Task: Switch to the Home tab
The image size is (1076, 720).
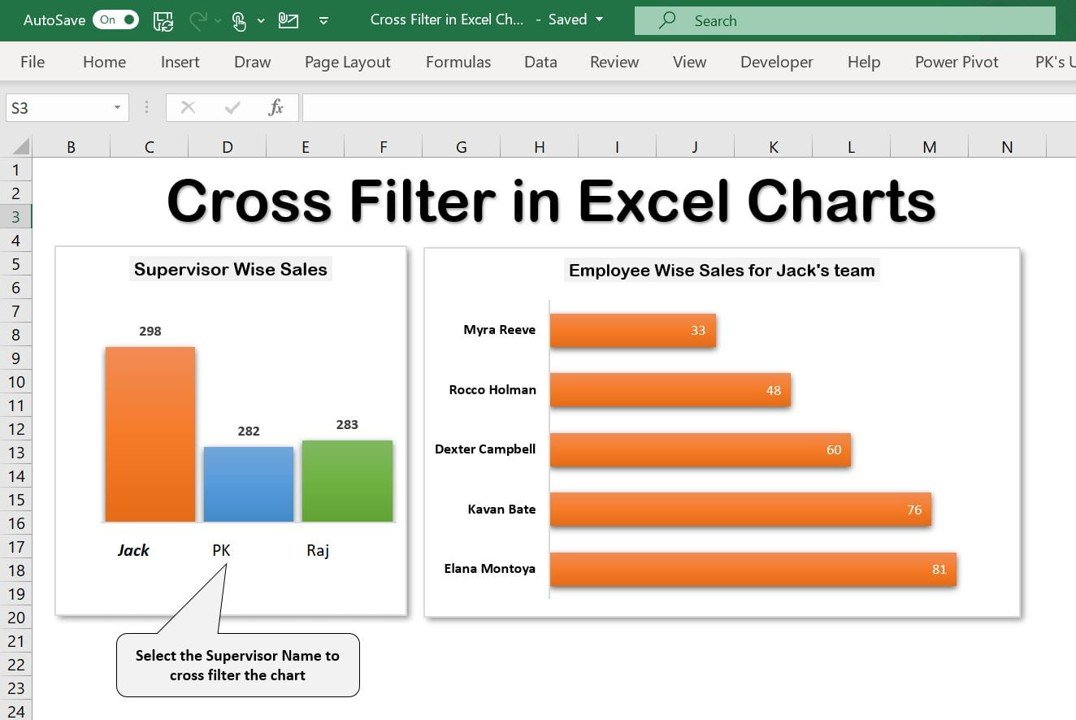Action: 104,62
